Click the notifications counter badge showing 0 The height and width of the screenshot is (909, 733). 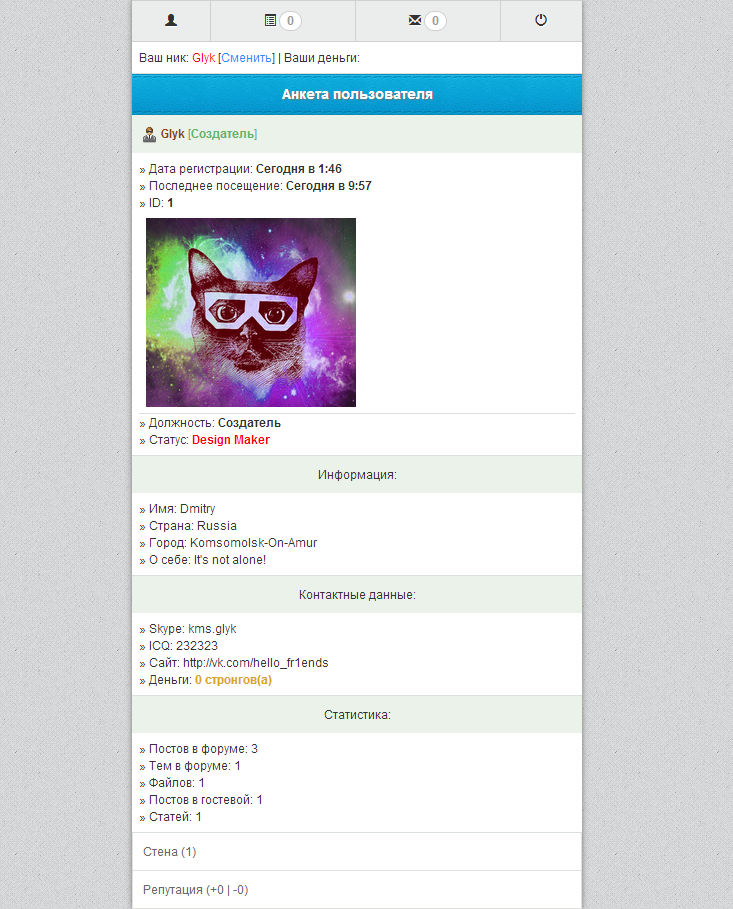click(290, 21)
